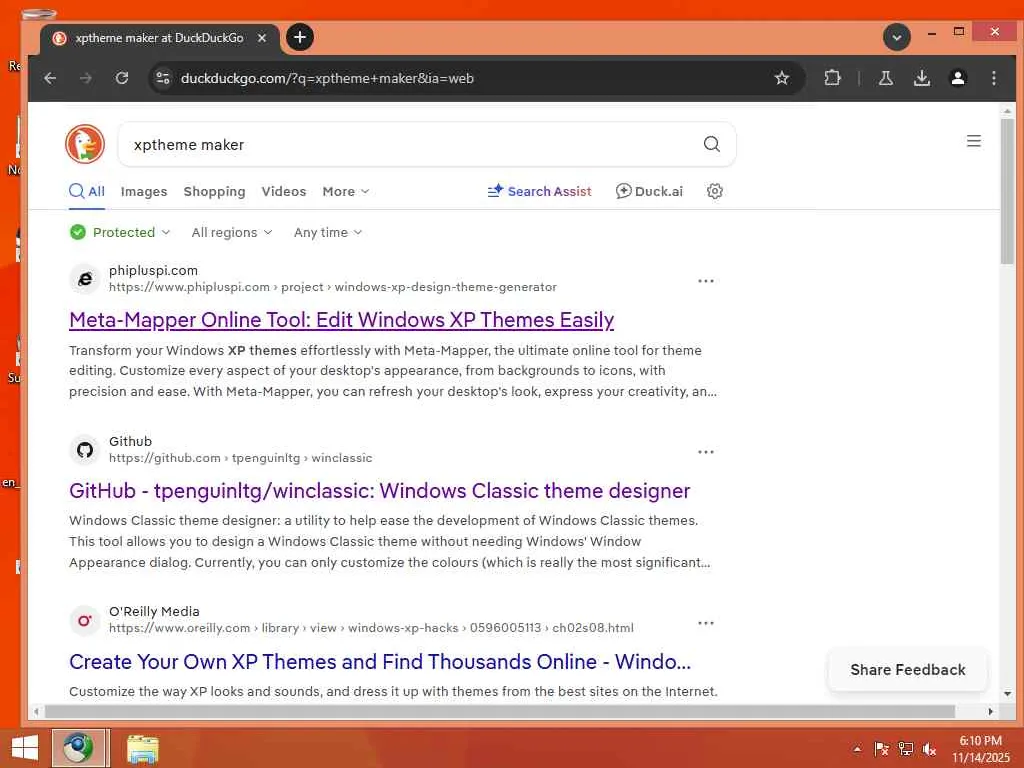Viewport: 1024px width, 768px height.
Task: Open the phipluspi.com result URL breadcrumb
Action: (x=332, y=287)
